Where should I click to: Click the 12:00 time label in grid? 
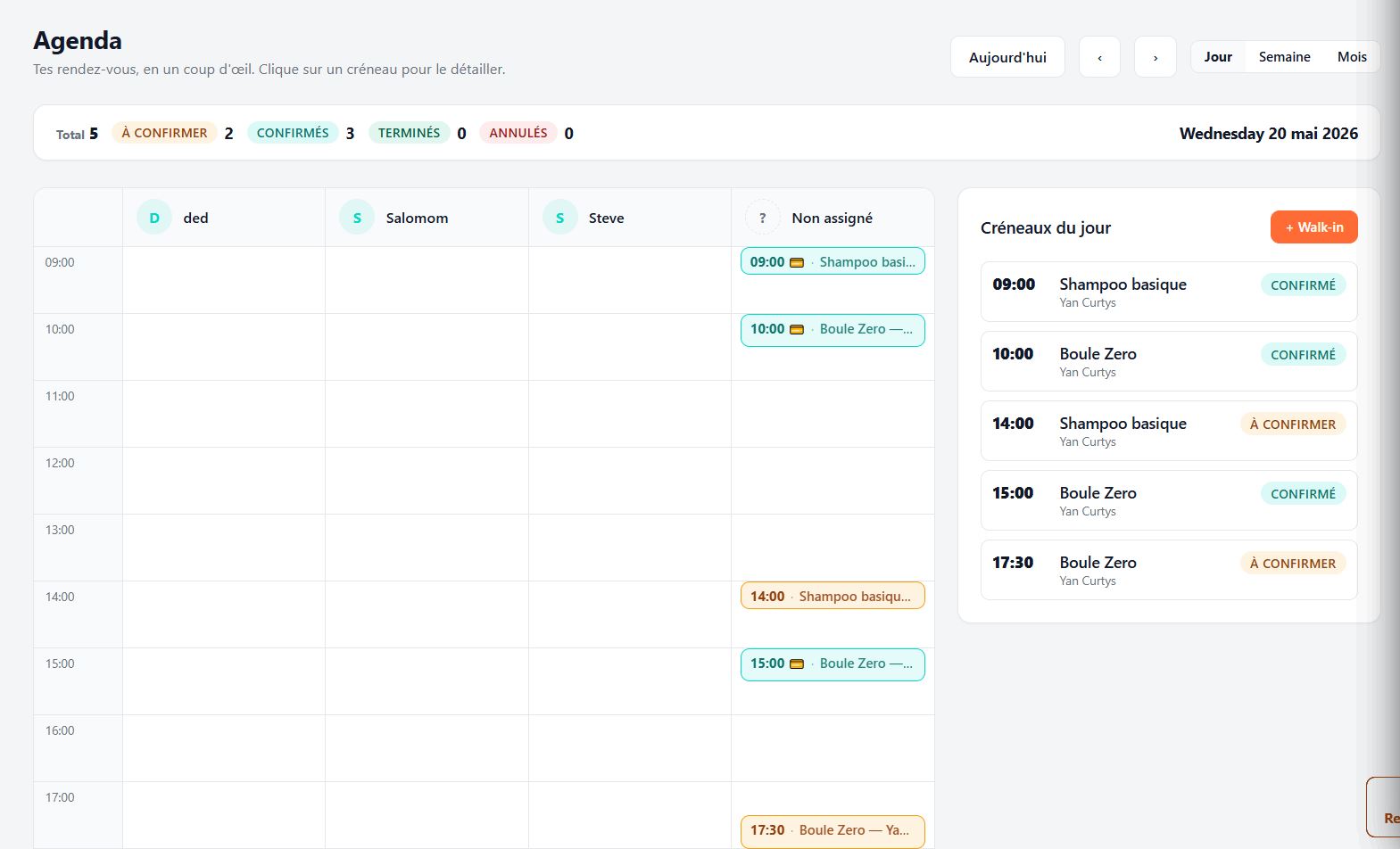(x=60, y=463)
